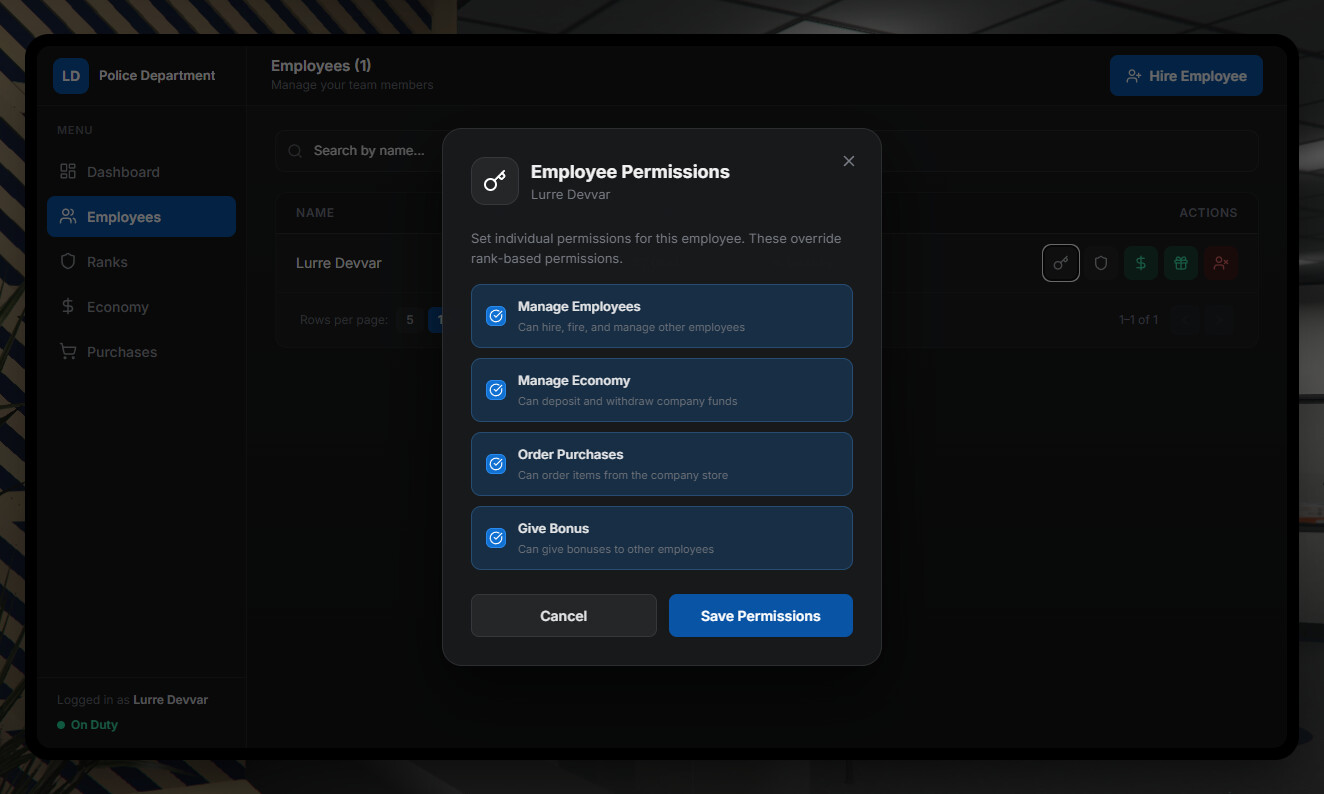
Task: Click the Purchases cart icon in the sidebar
Action: click(68, 351)
